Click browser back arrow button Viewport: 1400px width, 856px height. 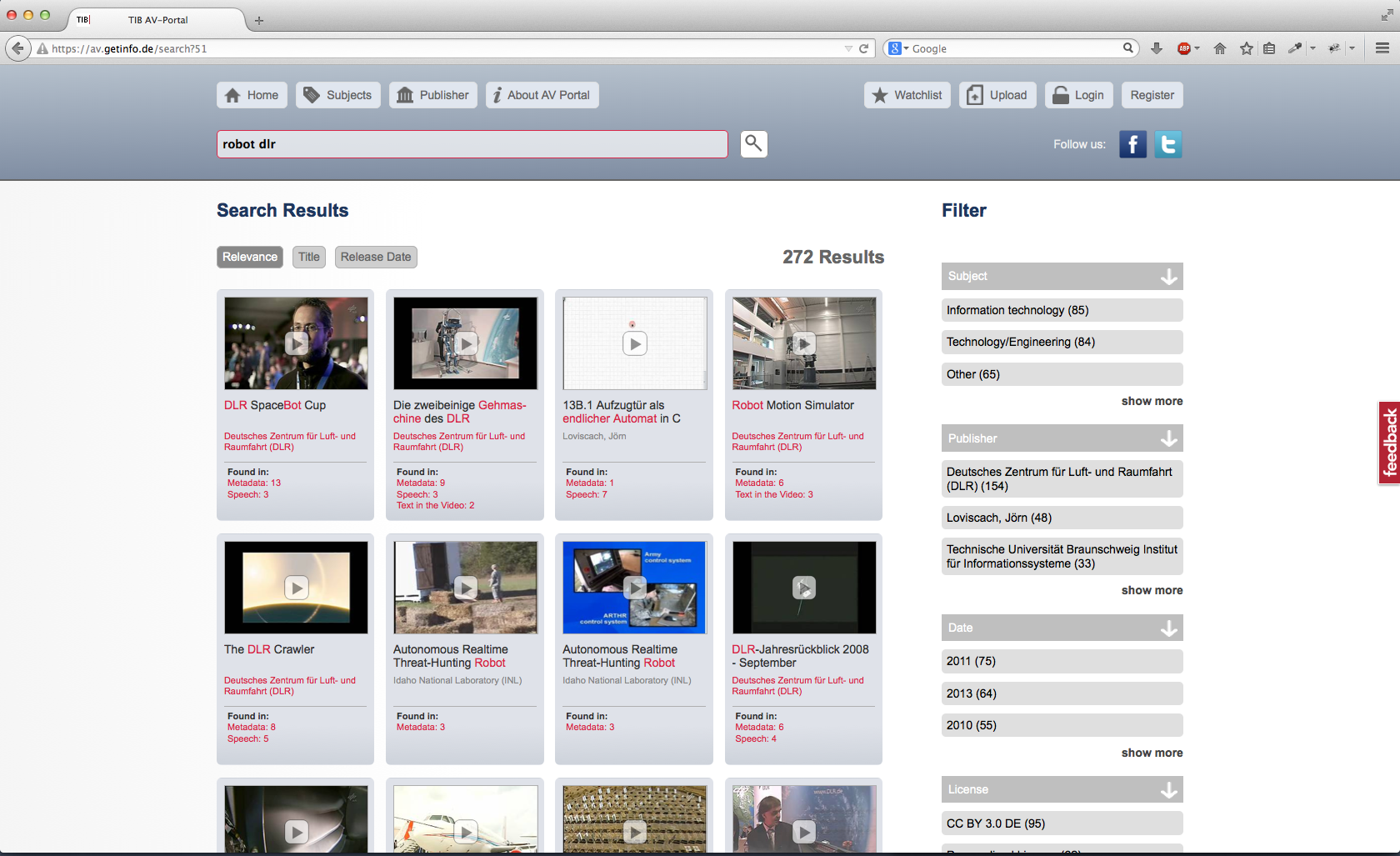click(x=18, y=48)
